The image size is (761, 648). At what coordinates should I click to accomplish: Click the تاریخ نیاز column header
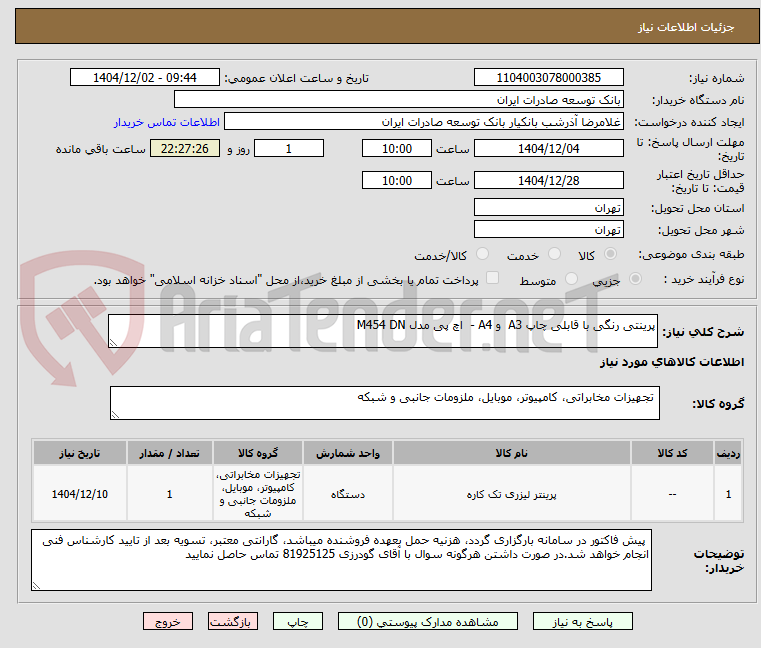click(x=80, y=453)
